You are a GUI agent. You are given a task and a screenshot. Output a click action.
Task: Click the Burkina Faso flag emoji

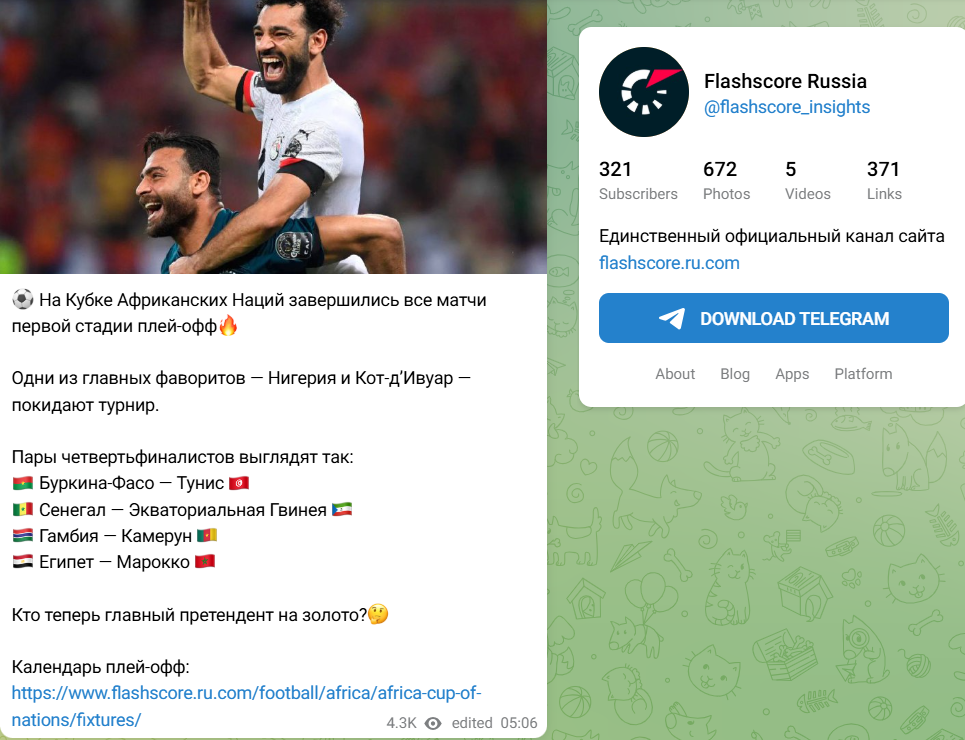coord(23,483)
